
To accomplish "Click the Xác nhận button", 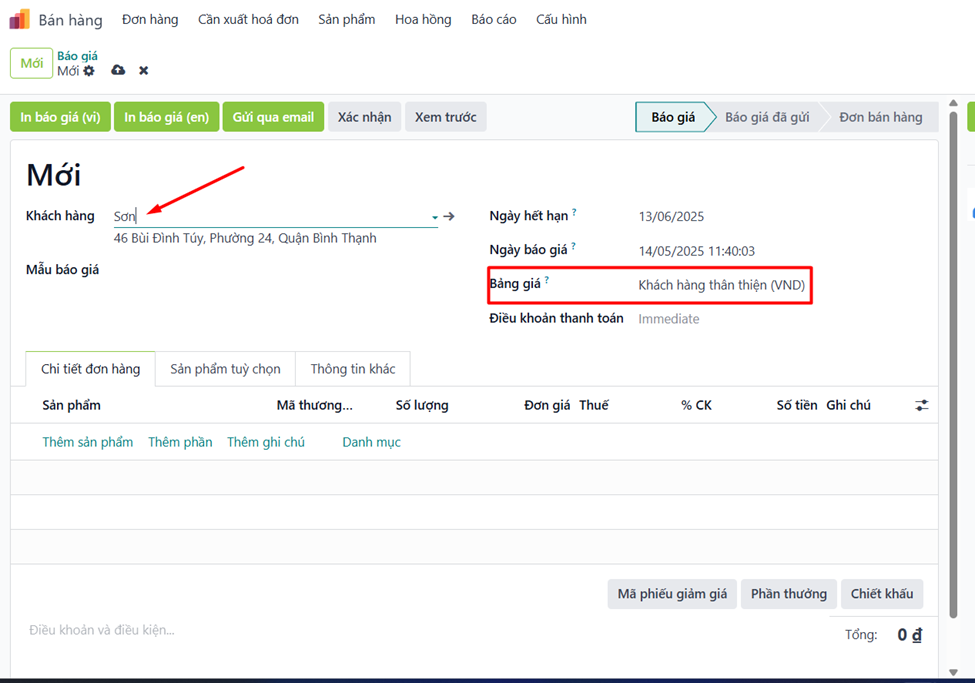I will tap(364, 117).
